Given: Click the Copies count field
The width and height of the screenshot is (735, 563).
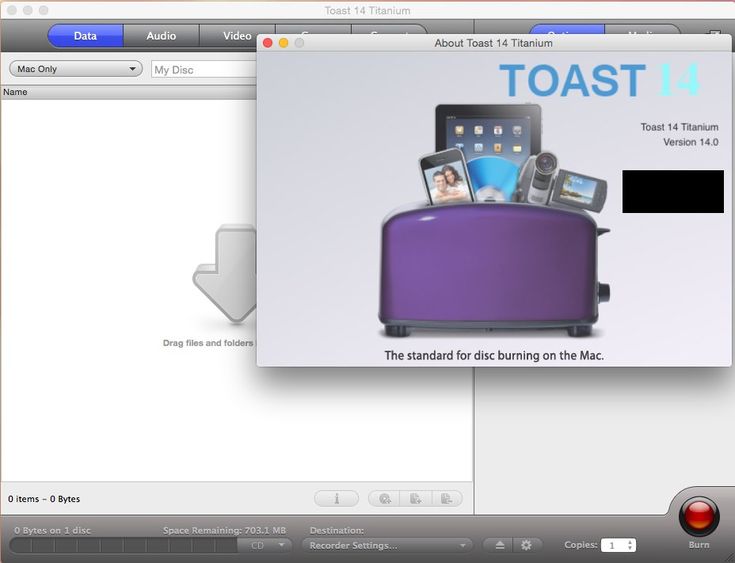Looking at the screenshot, I should click(x=613, y=545).
